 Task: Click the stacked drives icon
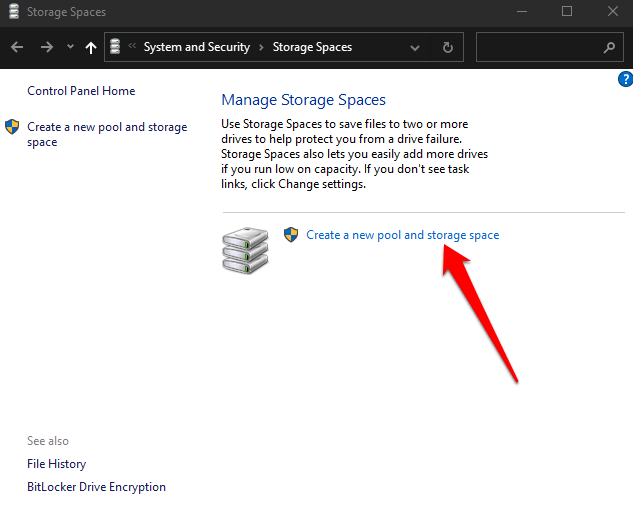(x=244, y=250)
